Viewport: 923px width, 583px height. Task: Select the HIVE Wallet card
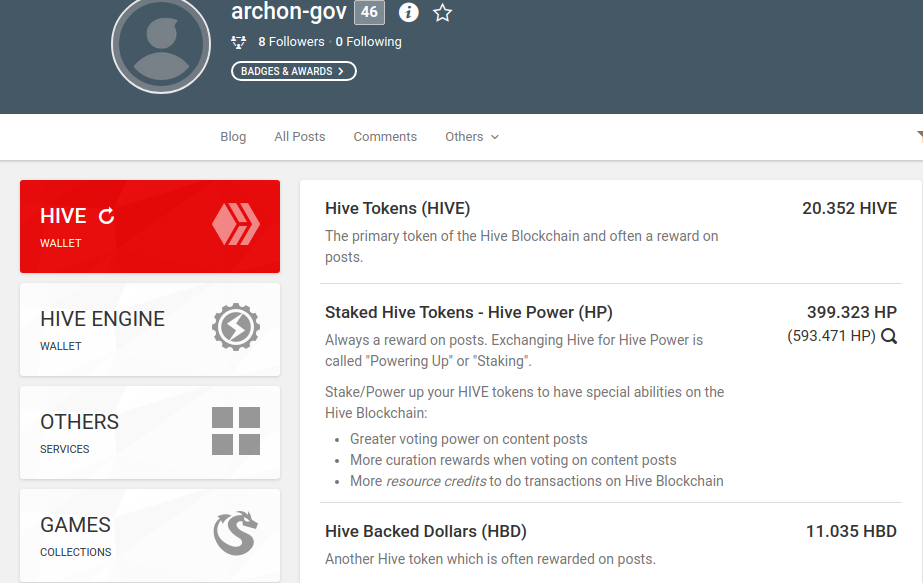coord(150,226)
